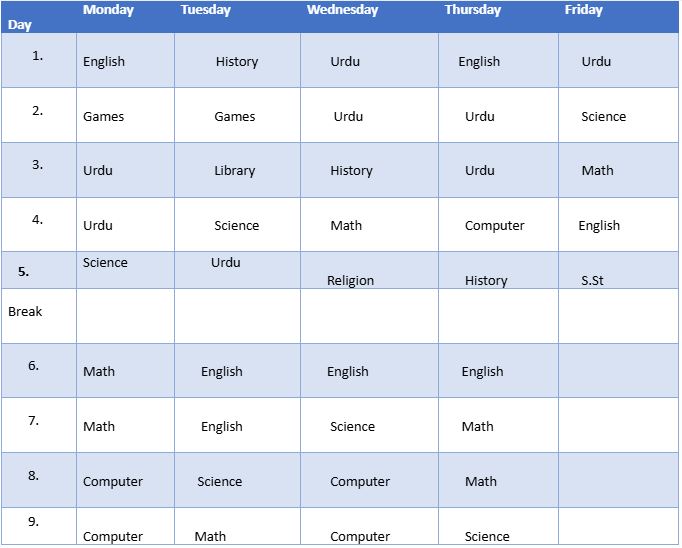Select Monday period 2 Games cell
Viewport: 682px width, 548px height.
(125, 115)
